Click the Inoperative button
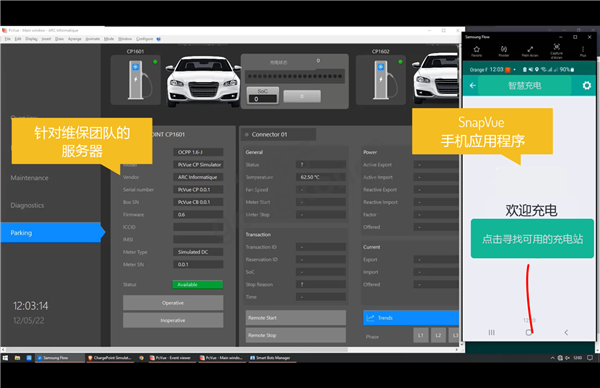The image size is (600, 388). click(x=173, y=320)
